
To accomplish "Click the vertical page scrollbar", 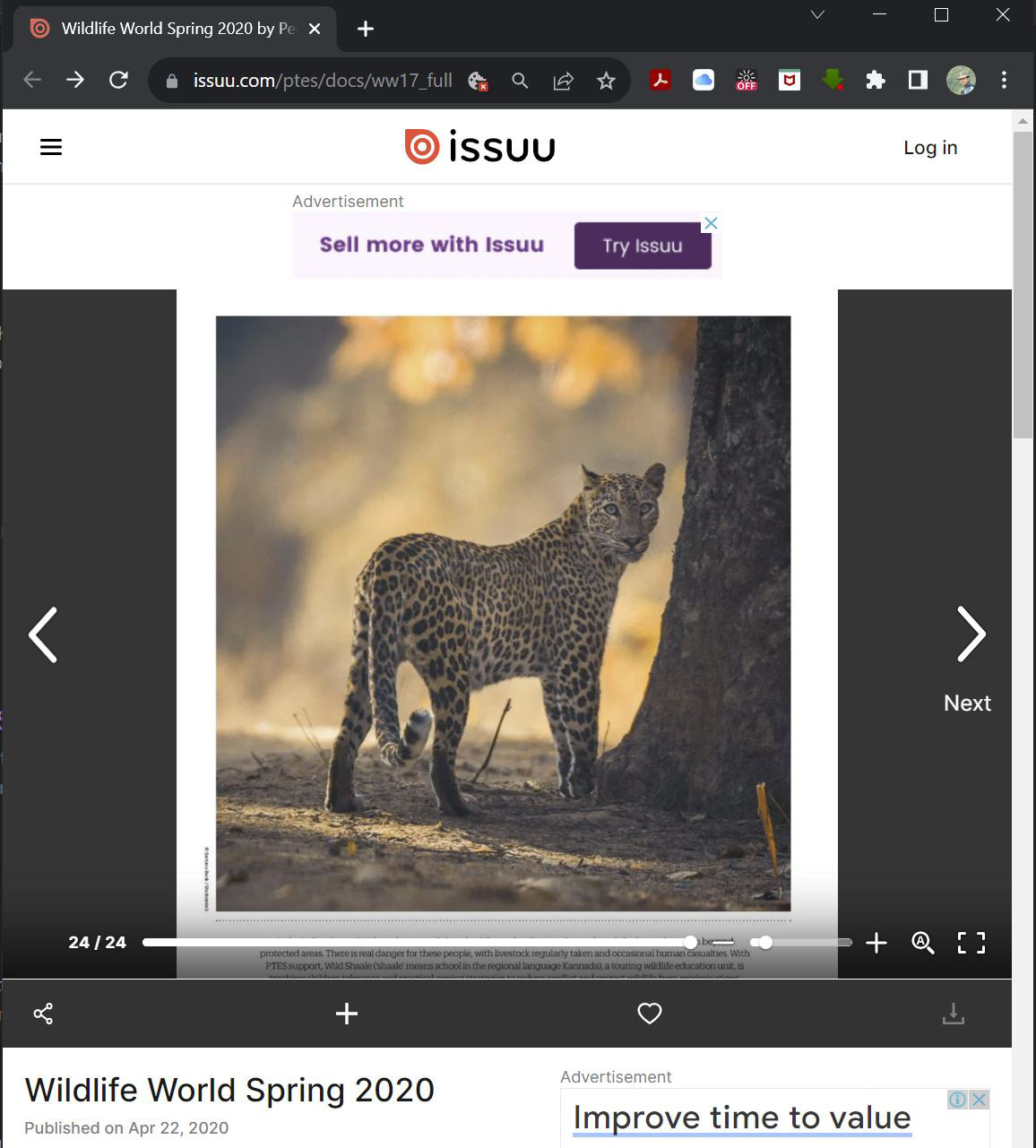I will pos(1023,285).
